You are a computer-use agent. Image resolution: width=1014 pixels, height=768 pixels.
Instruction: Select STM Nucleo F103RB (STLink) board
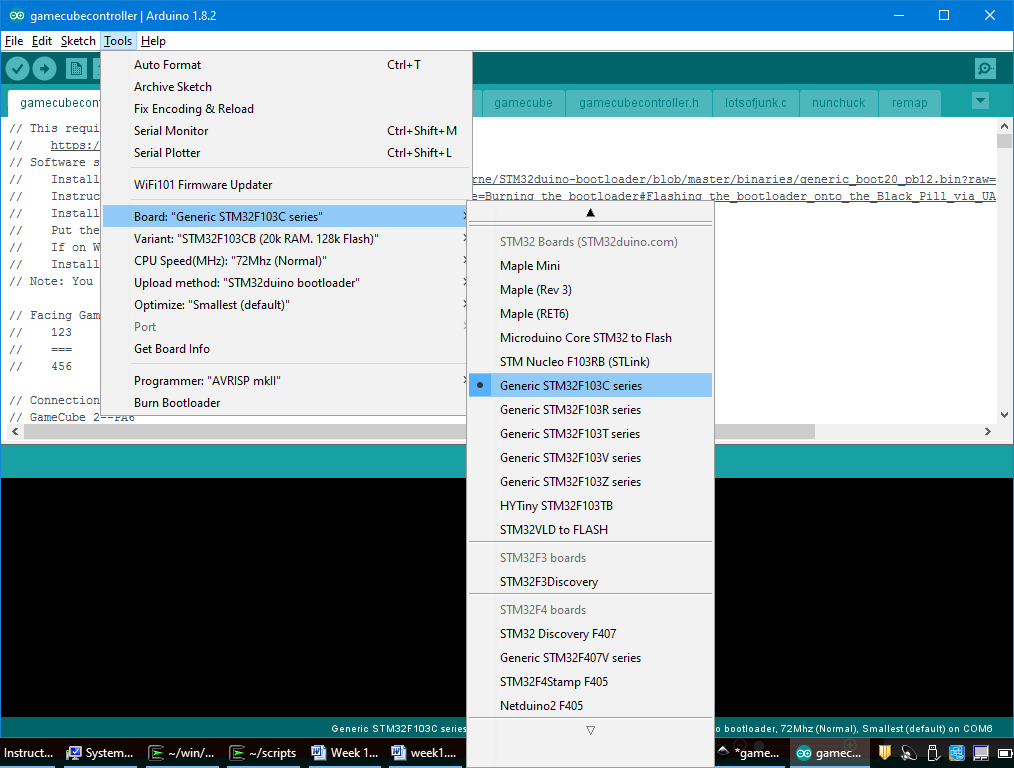point(590,361)
